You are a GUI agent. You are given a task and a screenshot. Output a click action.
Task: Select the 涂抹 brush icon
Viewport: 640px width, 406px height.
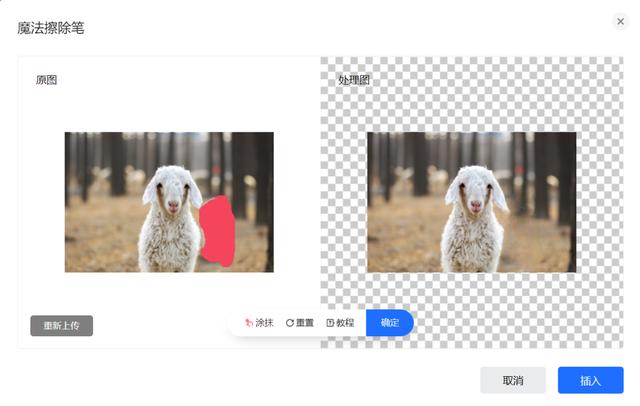pos(249,323)
